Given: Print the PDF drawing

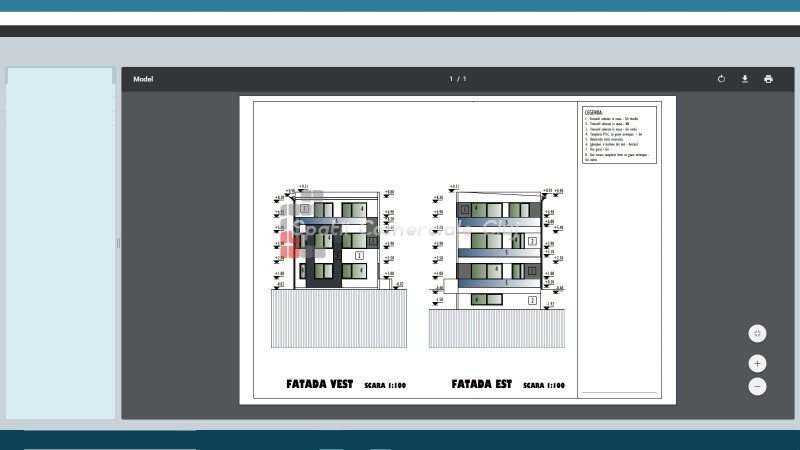Looking at the screenshot, I should coord(768,79).
